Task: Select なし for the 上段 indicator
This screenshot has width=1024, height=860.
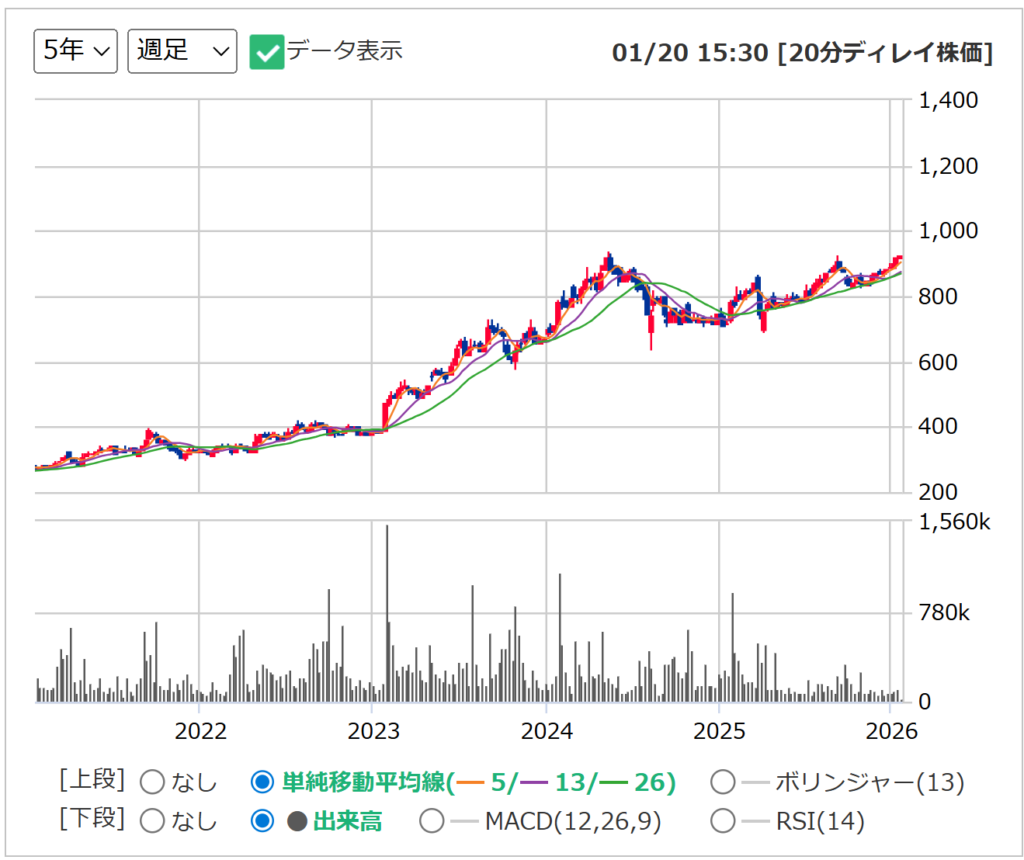Action: click(153, 782)
